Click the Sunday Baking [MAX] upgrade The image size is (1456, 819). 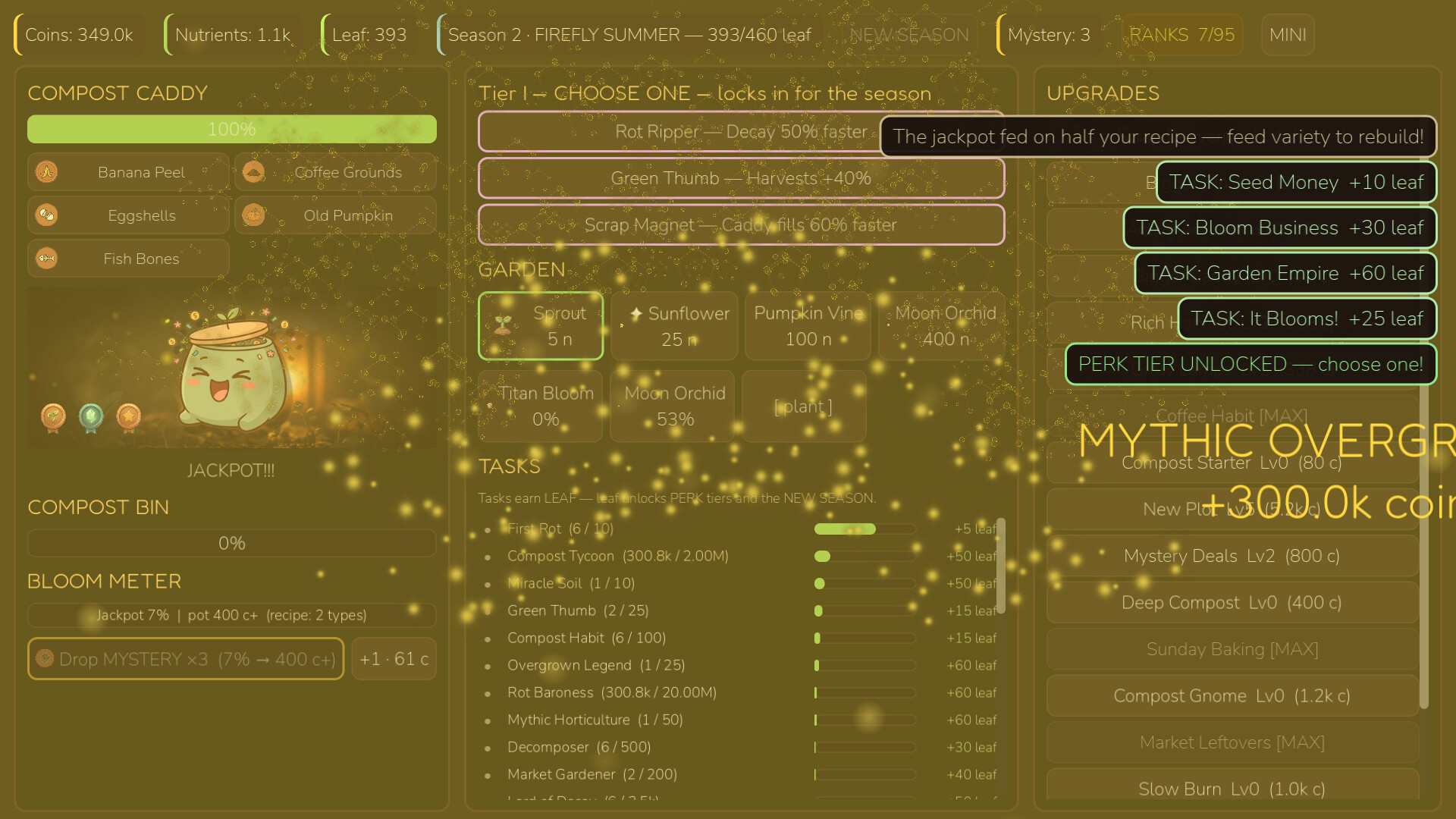1232,649
